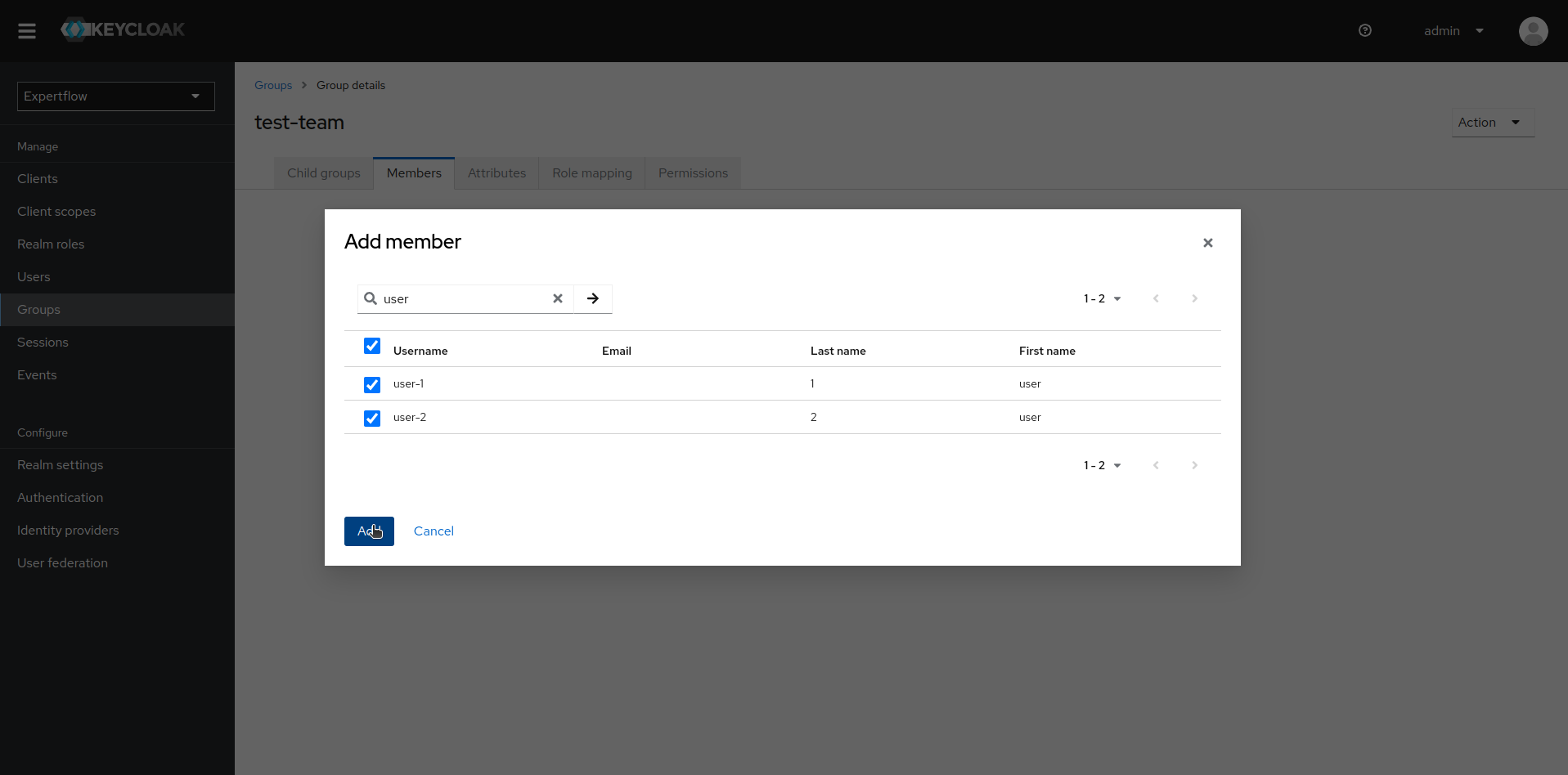Click the Groups breadcrumb link
This screenshot has width=1568, height=775.
pyautogui.click(x=272, y=85)
